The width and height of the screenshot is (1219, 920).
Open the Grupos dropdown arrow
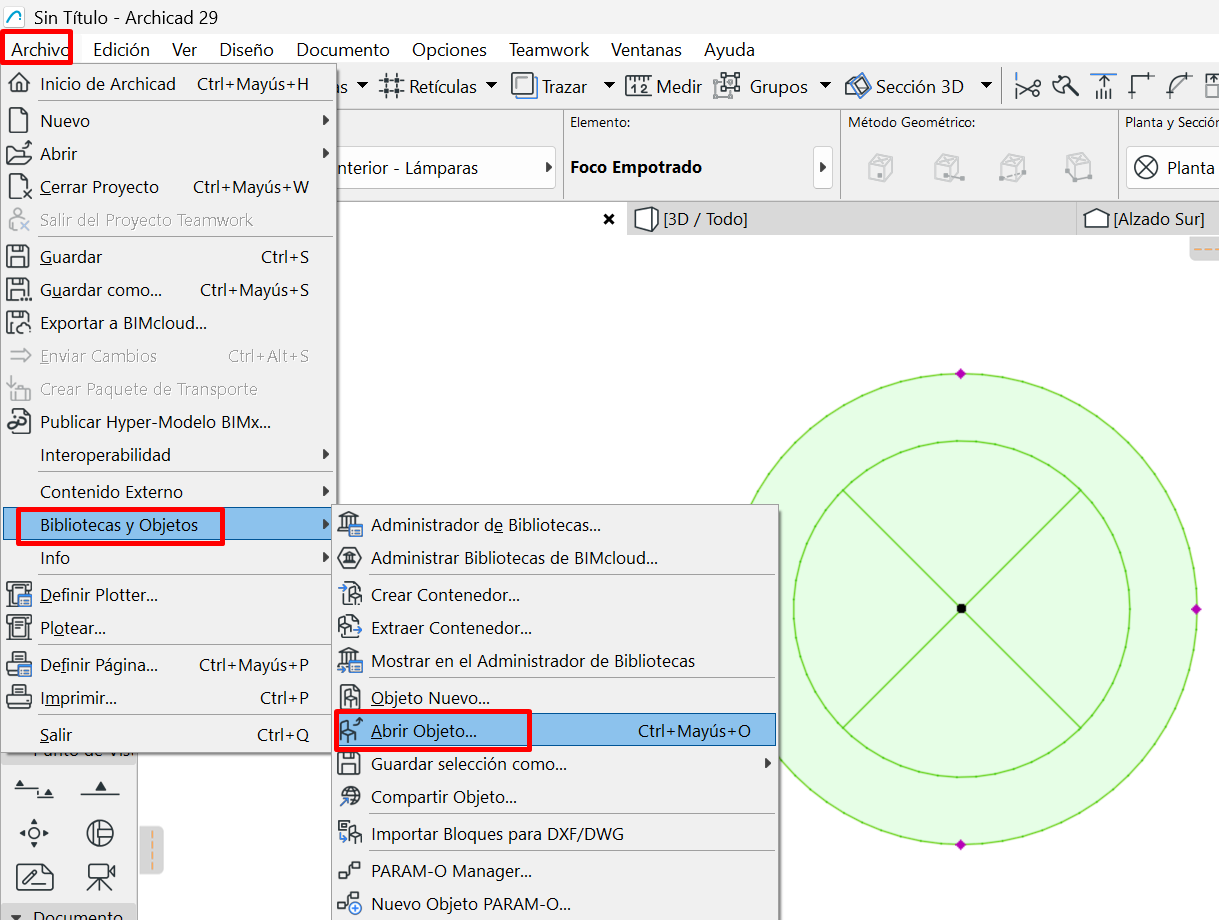825,86
